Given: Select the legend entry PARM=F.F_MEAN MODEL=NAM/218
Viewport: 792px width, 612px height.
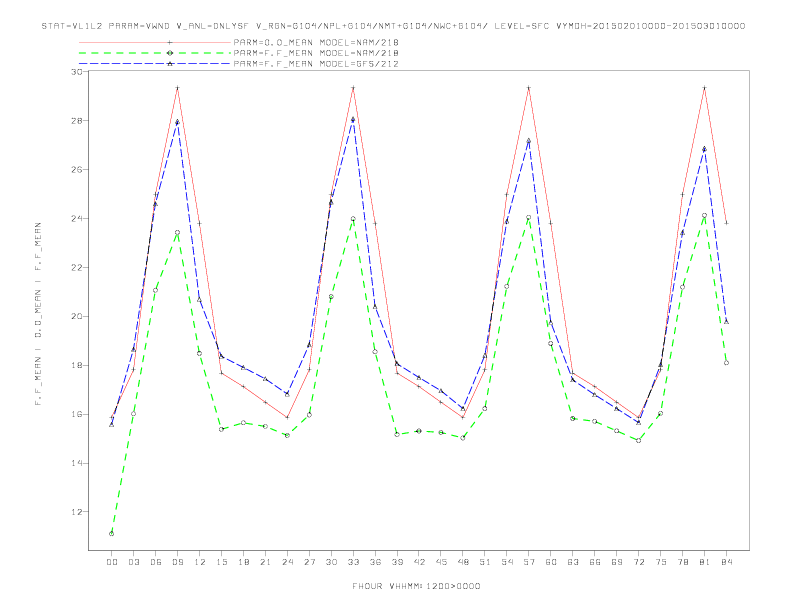Looking at the screenshot, I should tap(316, 53).
